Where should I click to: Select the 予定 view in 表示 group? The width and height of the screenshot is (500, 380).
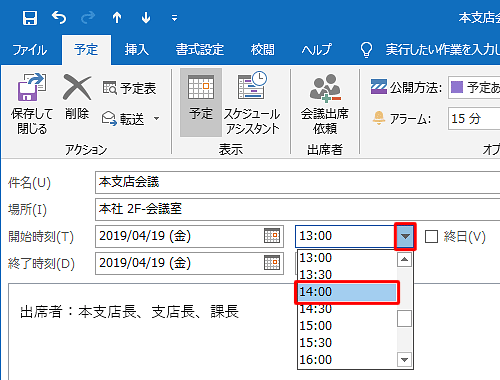[x=201, y=102]
